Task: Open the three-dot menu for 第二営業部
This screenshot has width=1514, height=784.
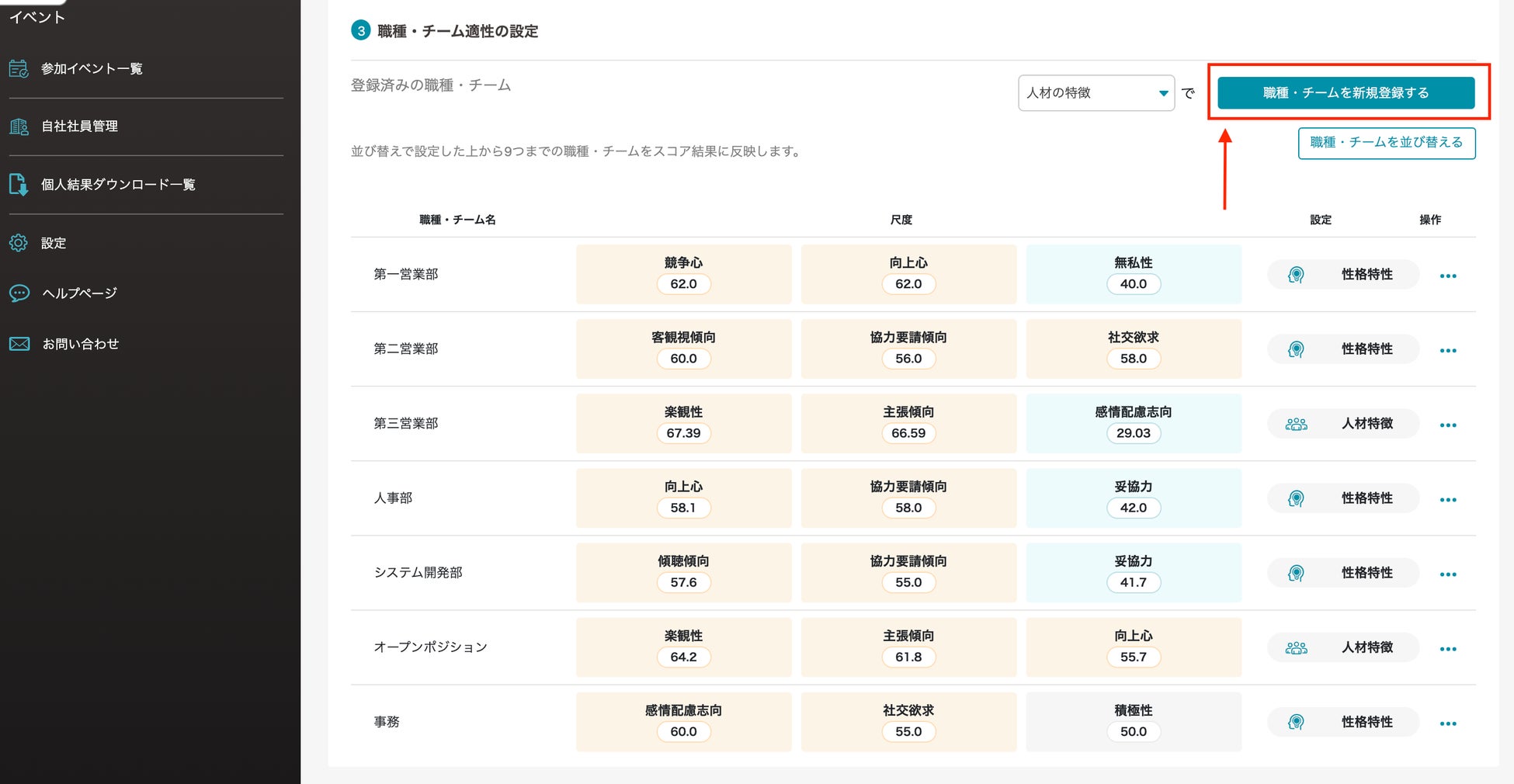Action: click(x=1447, y=350)
